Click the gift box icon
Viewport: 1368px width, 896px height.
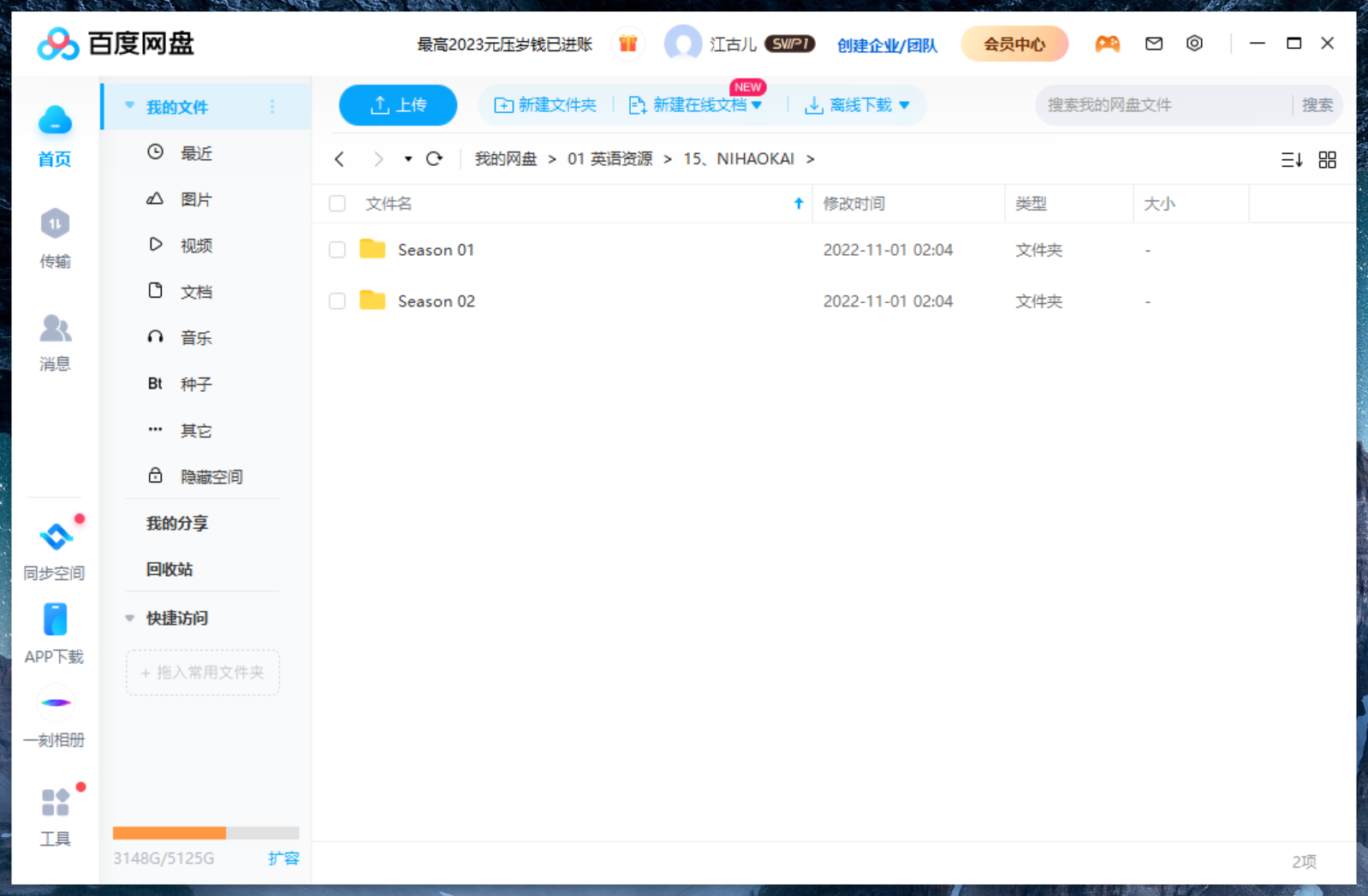pyautogui.click(x=628, y=43)
